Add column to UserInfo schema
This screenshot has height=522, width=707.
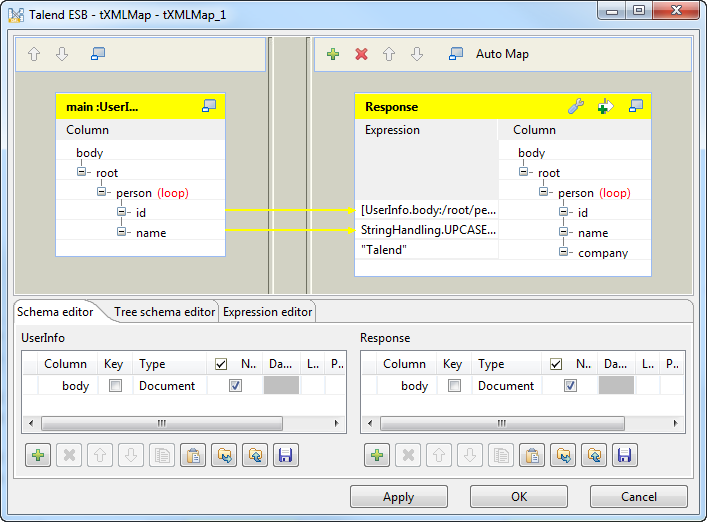38,455
